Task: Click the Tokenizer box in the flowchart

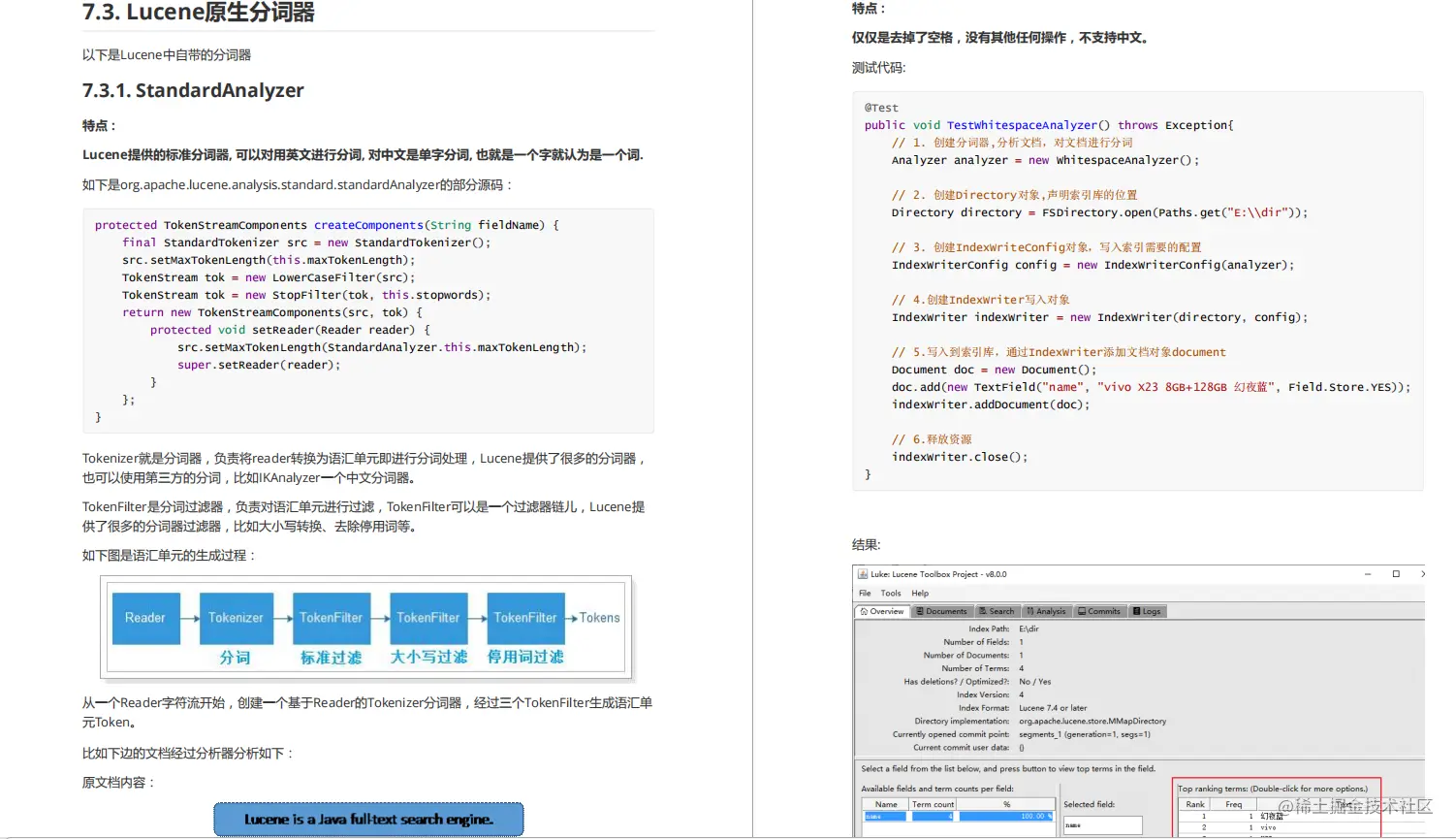Action: tap(236, 618)
